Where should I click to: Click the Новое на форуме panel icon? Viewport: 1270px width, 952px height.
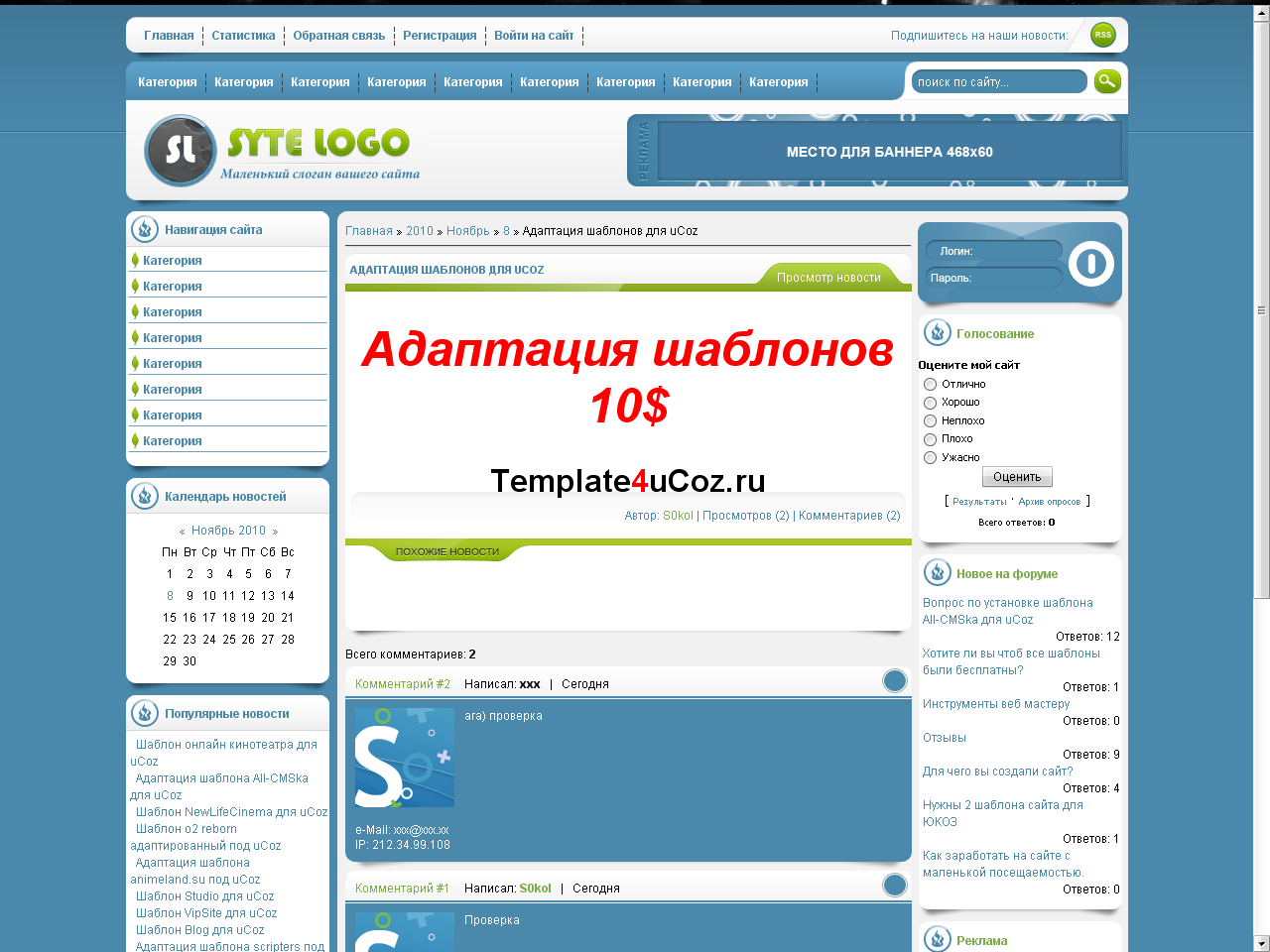[x=937, y=573]
